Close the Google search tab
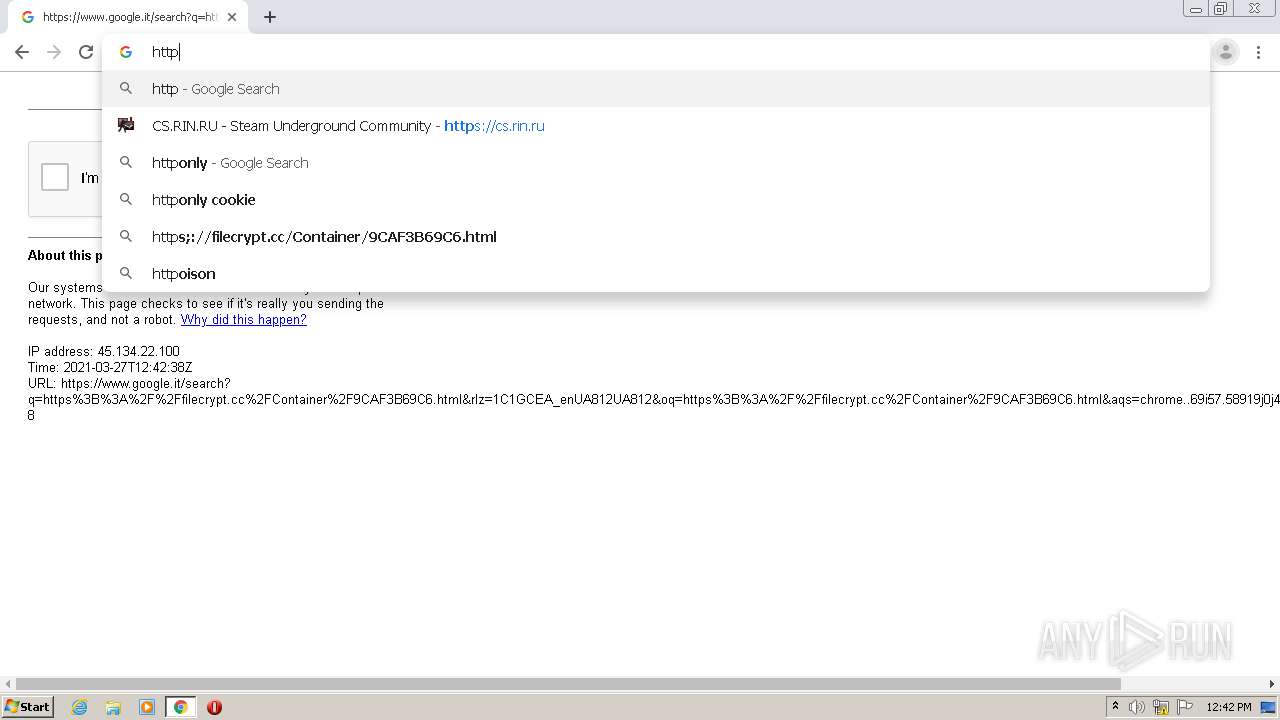 [232, 17]
